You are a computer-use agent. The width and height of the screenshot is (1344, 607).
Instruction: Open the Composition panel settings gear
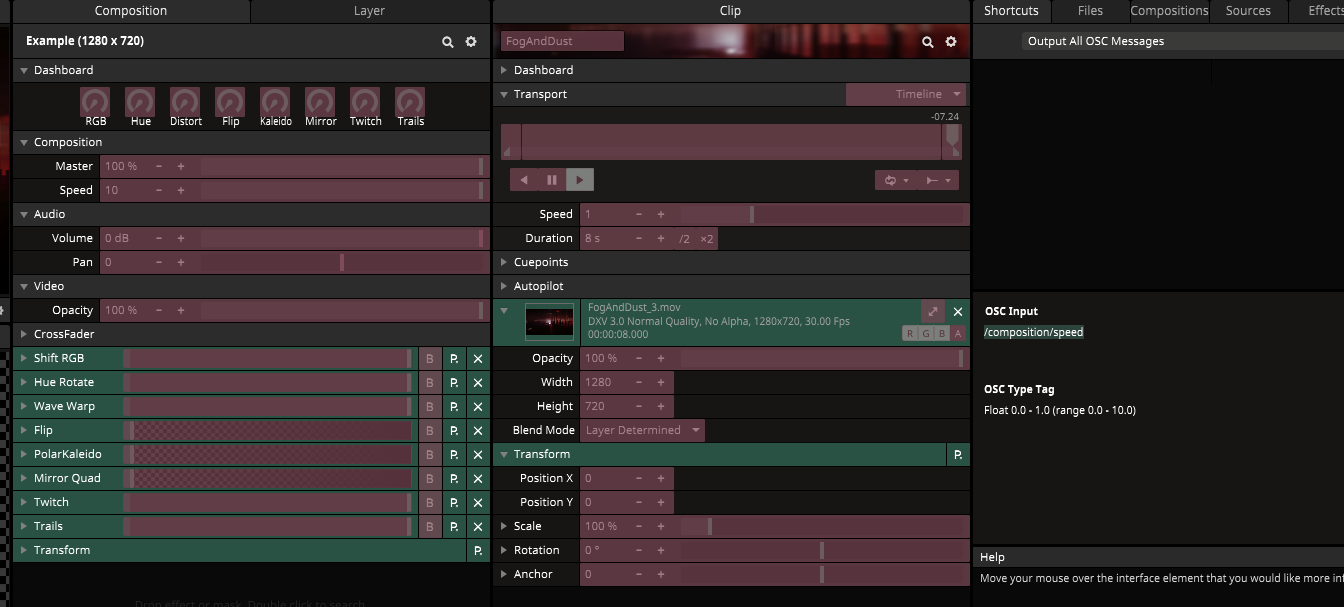tap(471, 42)
